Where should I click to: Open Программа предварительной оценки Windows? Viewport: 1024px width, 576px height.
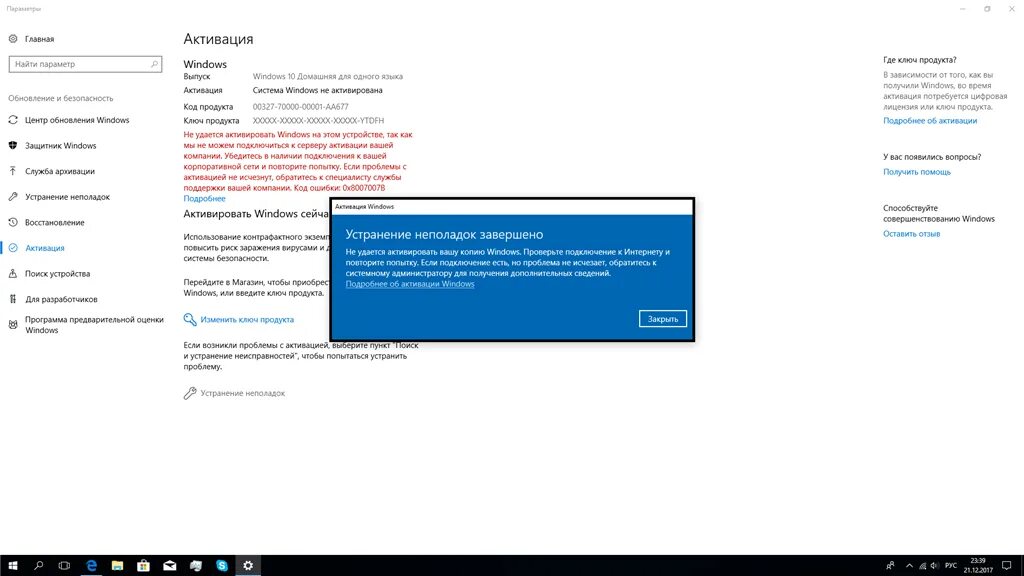pyautogui.click(x=94, y=325)
